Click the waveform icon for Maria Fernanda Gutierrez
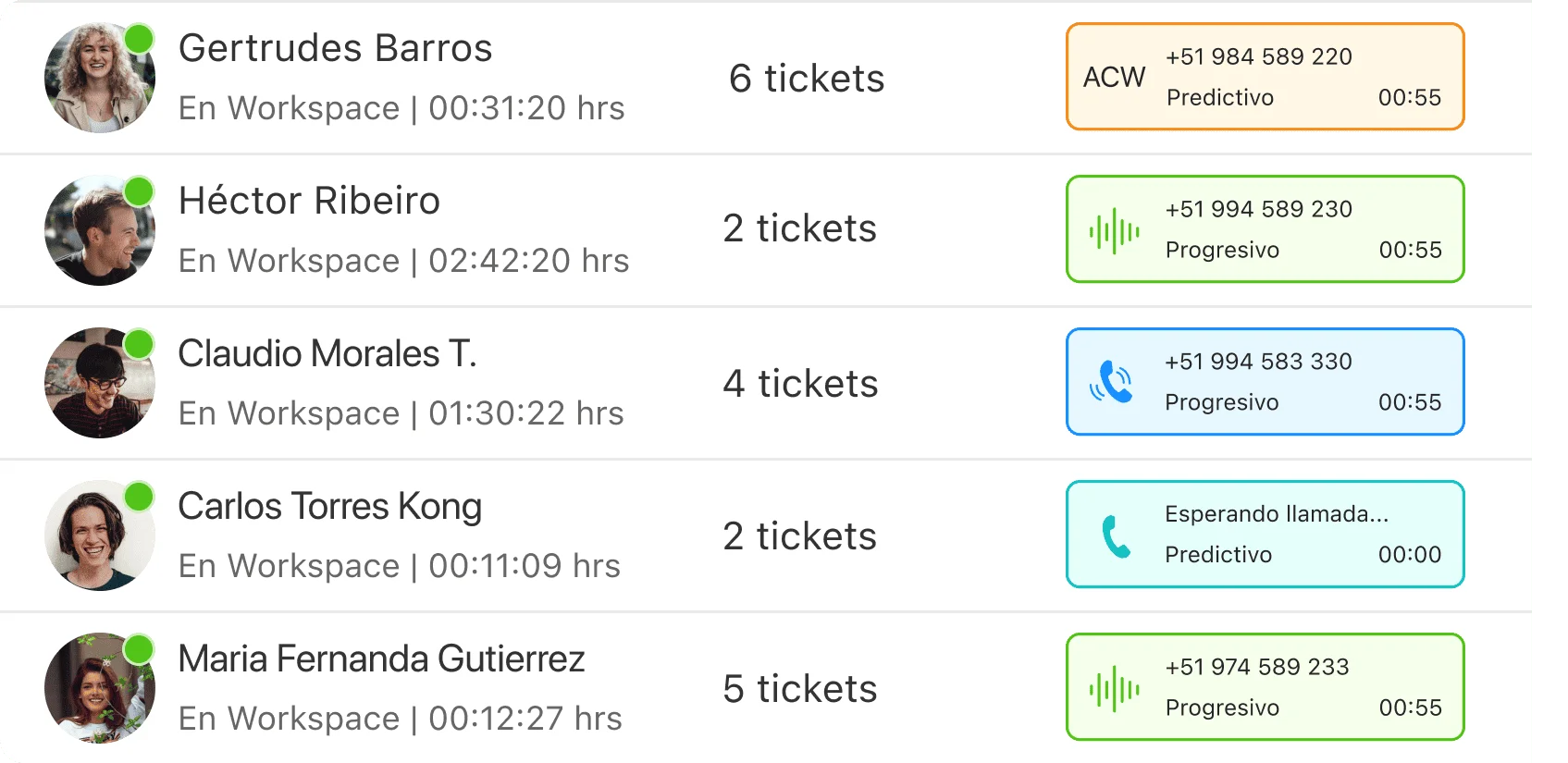The width and height of the screenshot is (1568, 763). pos(1114,689)
